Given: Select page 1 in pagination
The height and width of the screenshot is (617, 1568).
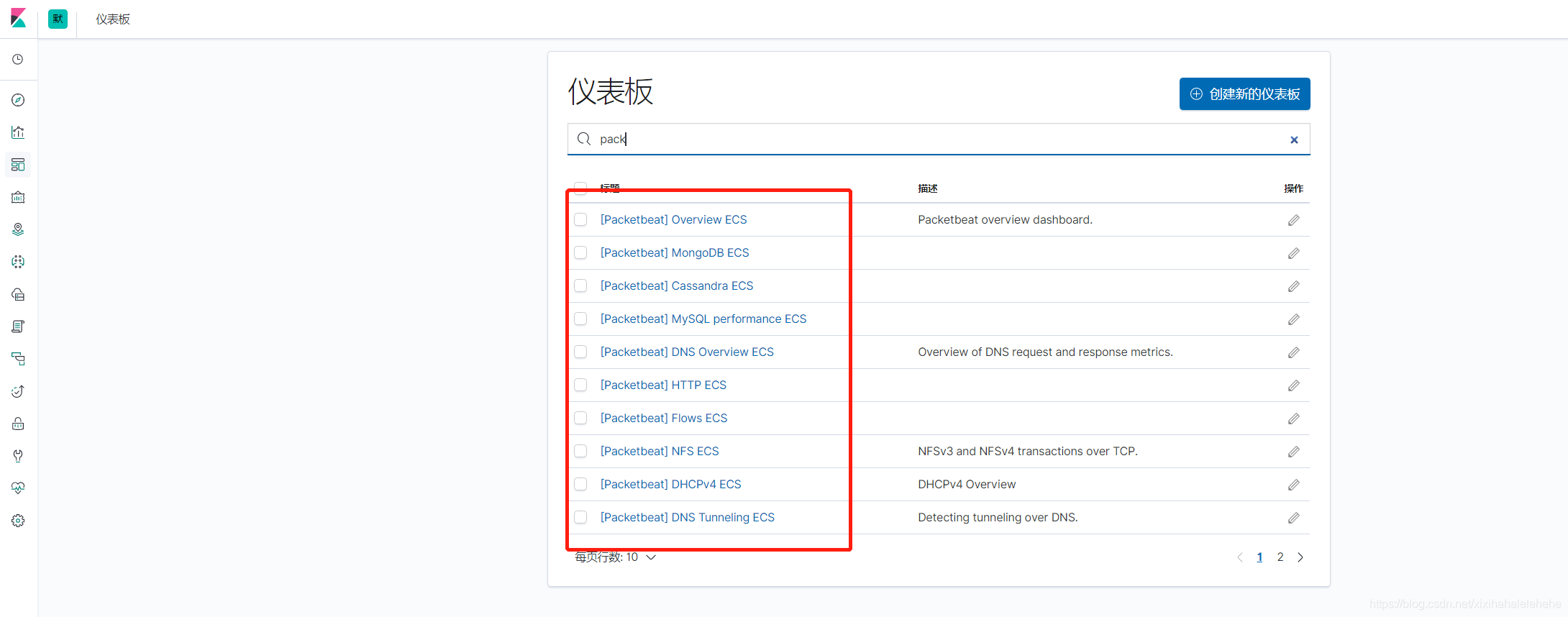Looking at the screenshot, I should pyautogui.click(x=1259, y=557).
